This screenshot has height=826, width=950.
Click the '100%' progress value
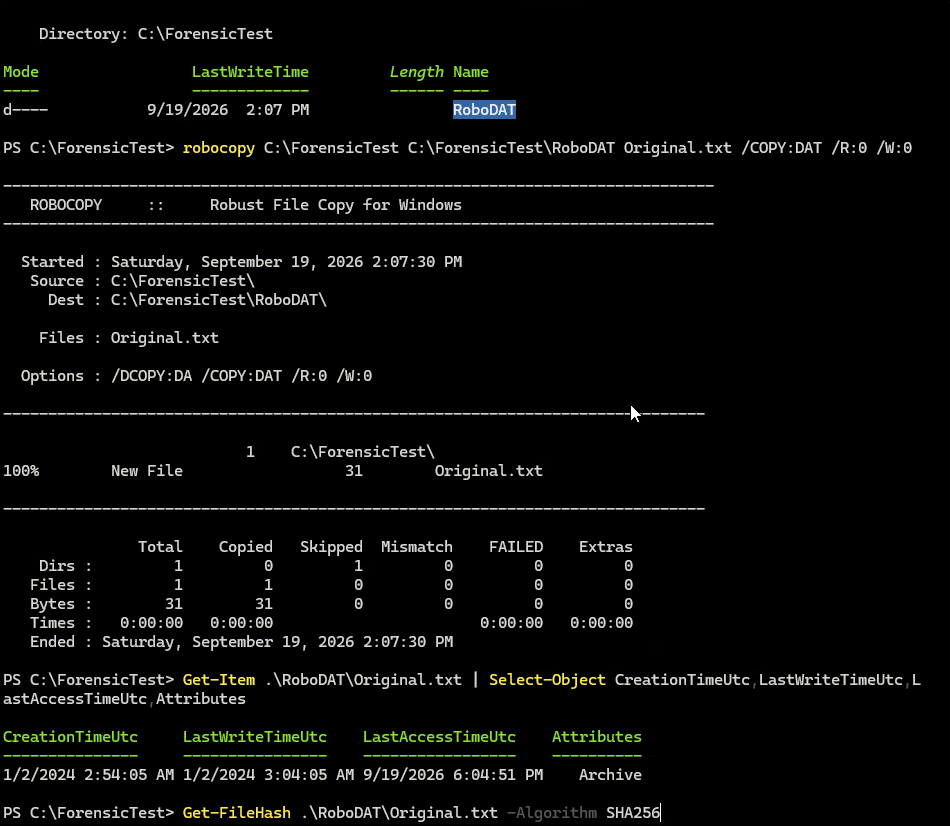tap(21, 471)
